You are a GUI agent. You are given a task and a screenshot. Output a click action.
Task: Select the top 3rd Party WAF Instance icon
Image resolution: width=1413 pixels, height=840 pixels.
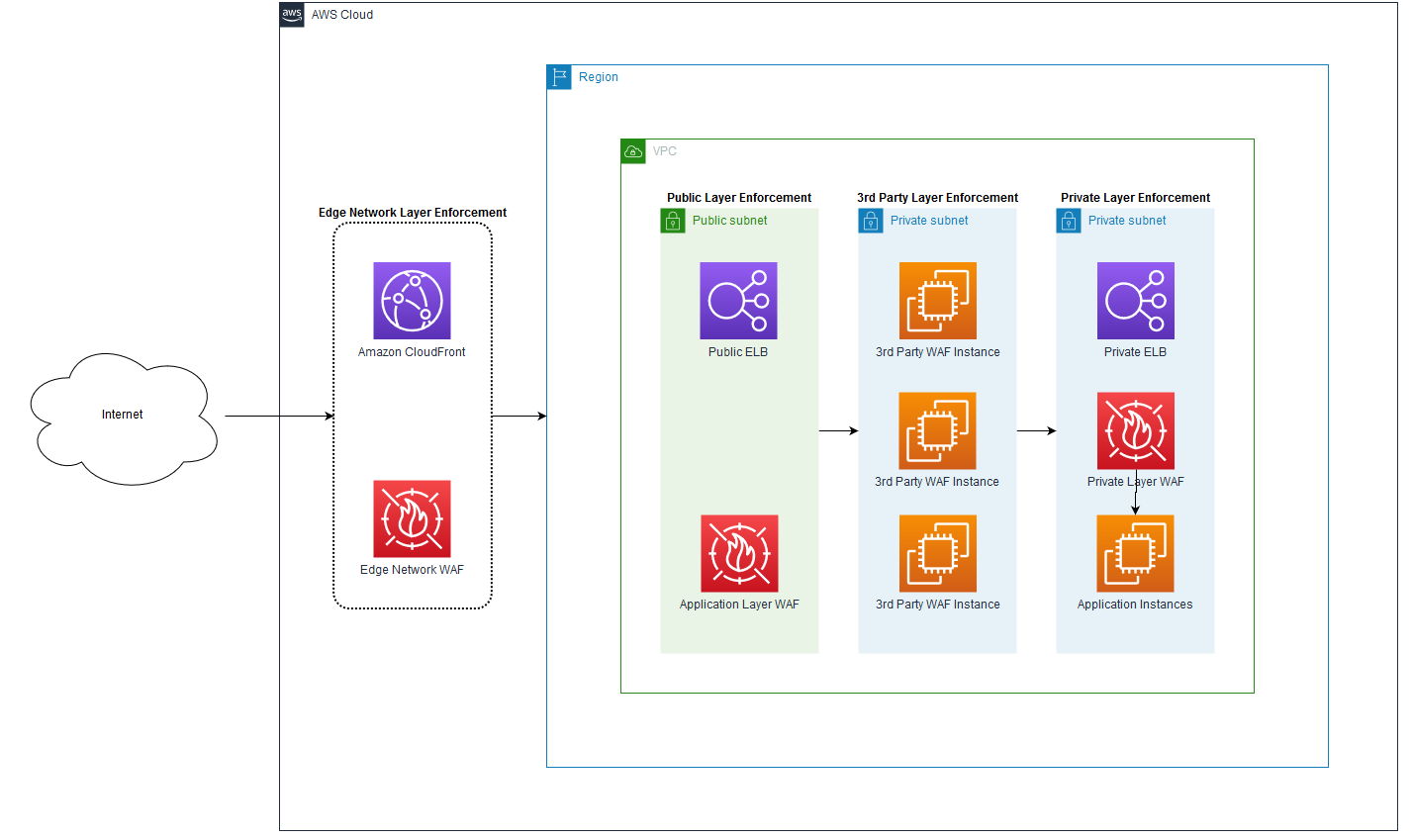936,301
